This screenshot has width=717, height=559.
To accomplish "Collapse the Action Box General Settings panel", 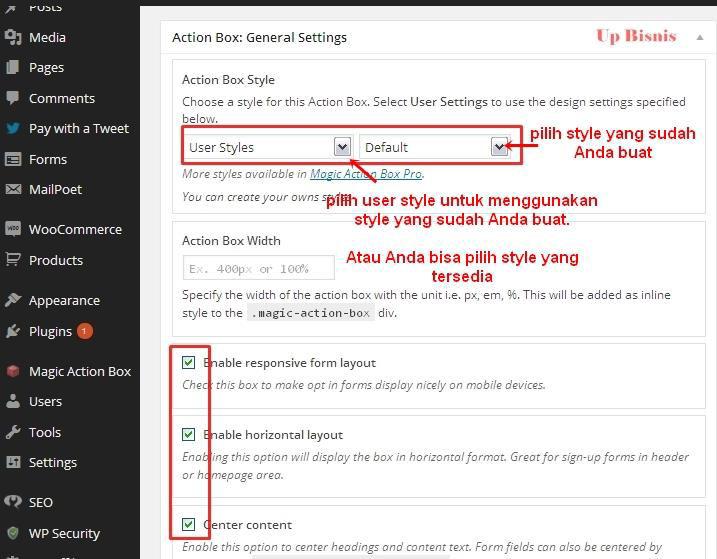I will [x=700, y=38].
